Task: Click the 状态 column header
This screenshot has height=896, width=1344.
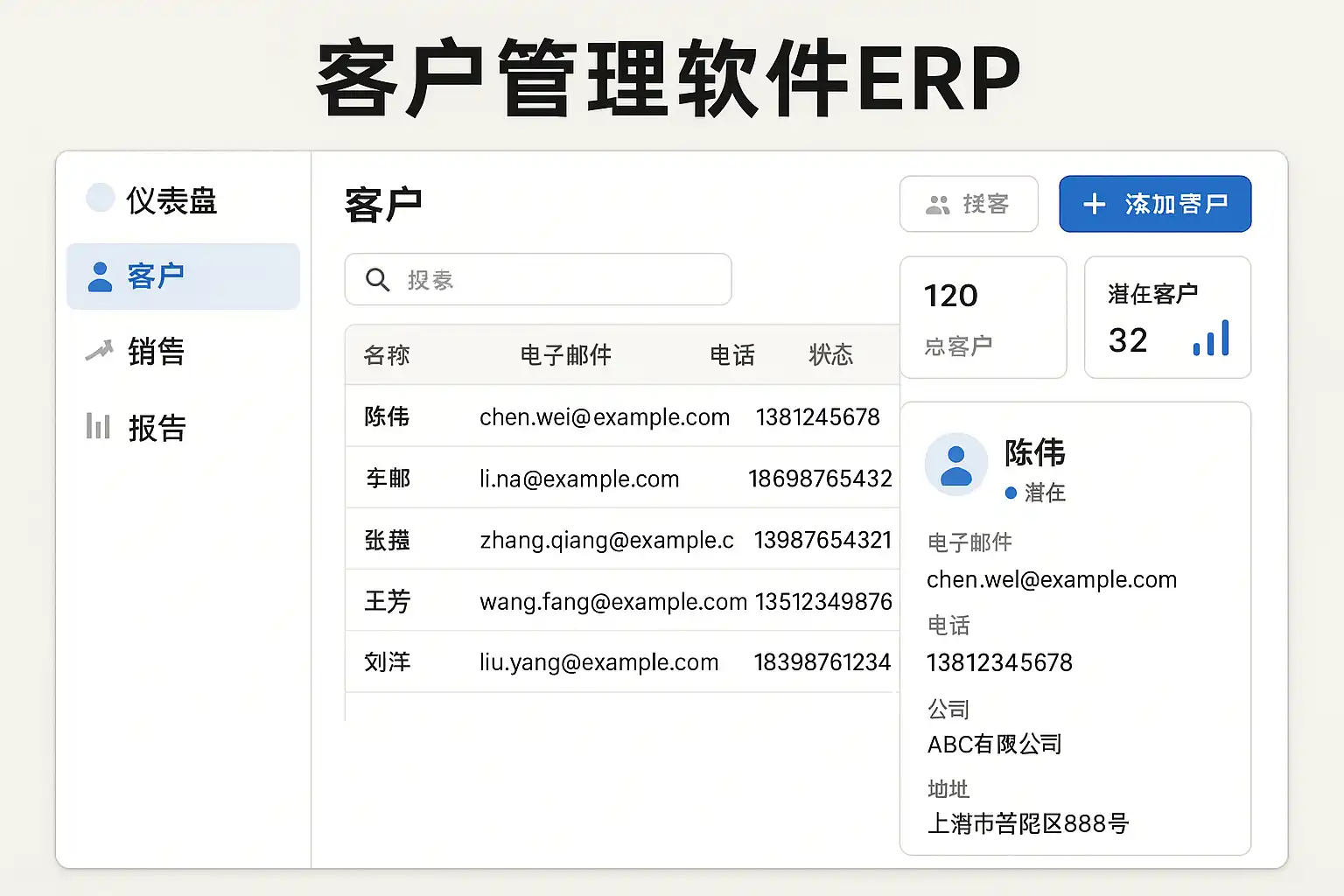Action: [830, 355]
